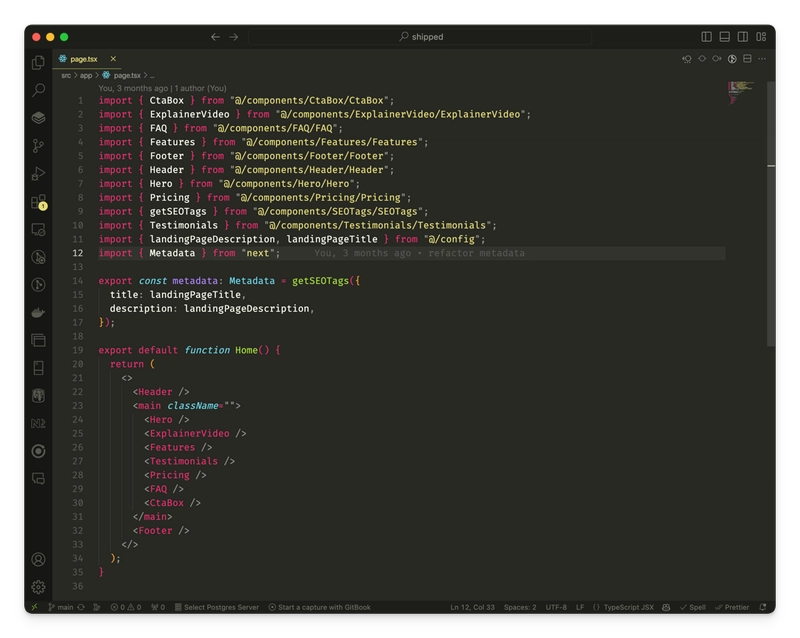Open the circular target icon view
The image size is (800, 638).
pyautogui.click(x=38, y=451)
